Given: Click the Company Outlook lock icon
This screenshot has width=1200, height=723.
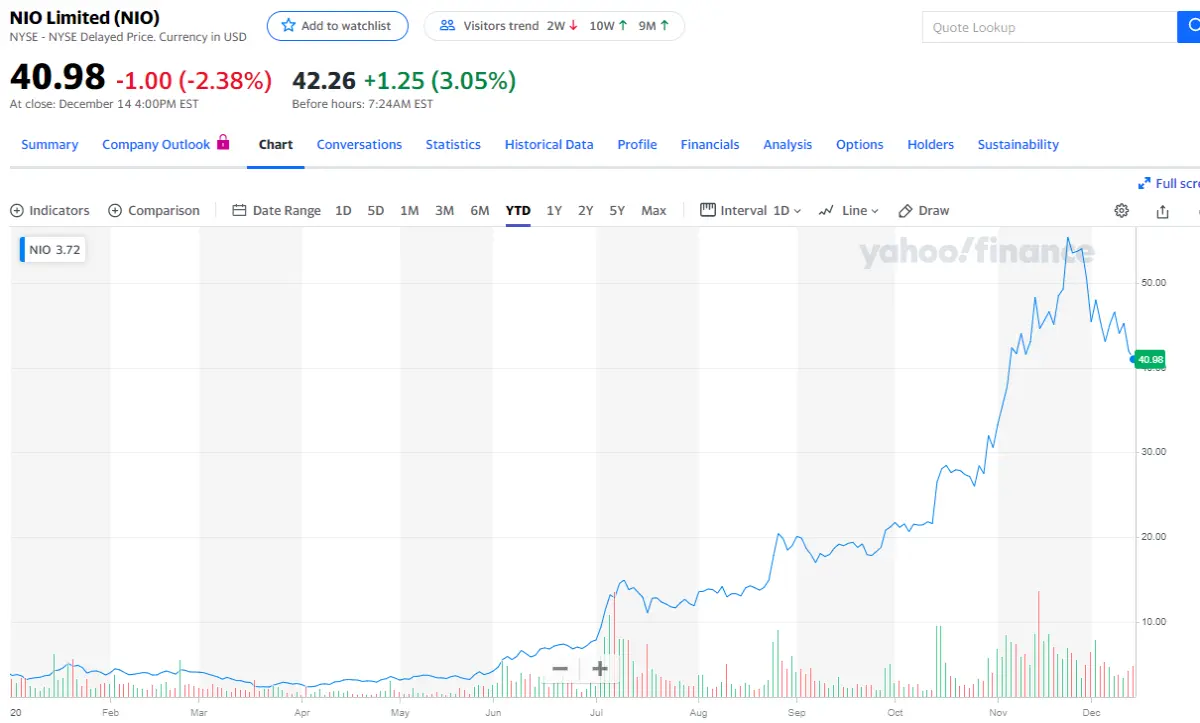Looking at the screenshot, I should point(223,142).
